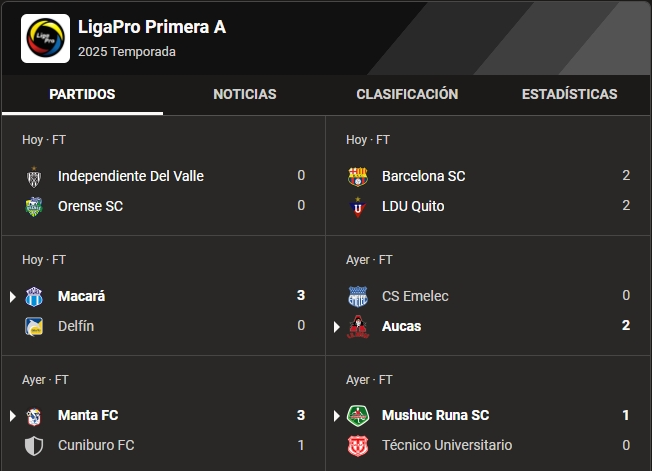Viewport: 652px width, 471px height.
Task: Click the Aucas team crest
Action: [x=357, y=326]
